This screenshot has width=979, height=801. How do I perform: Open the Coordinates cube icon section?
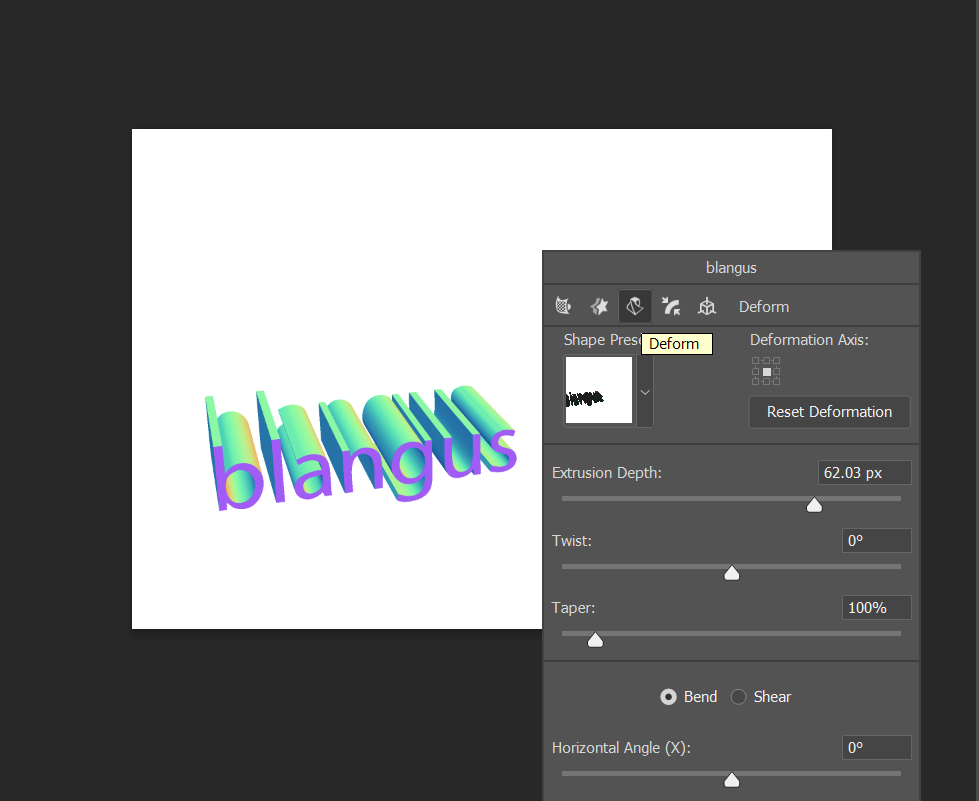[x=707, y=306]
